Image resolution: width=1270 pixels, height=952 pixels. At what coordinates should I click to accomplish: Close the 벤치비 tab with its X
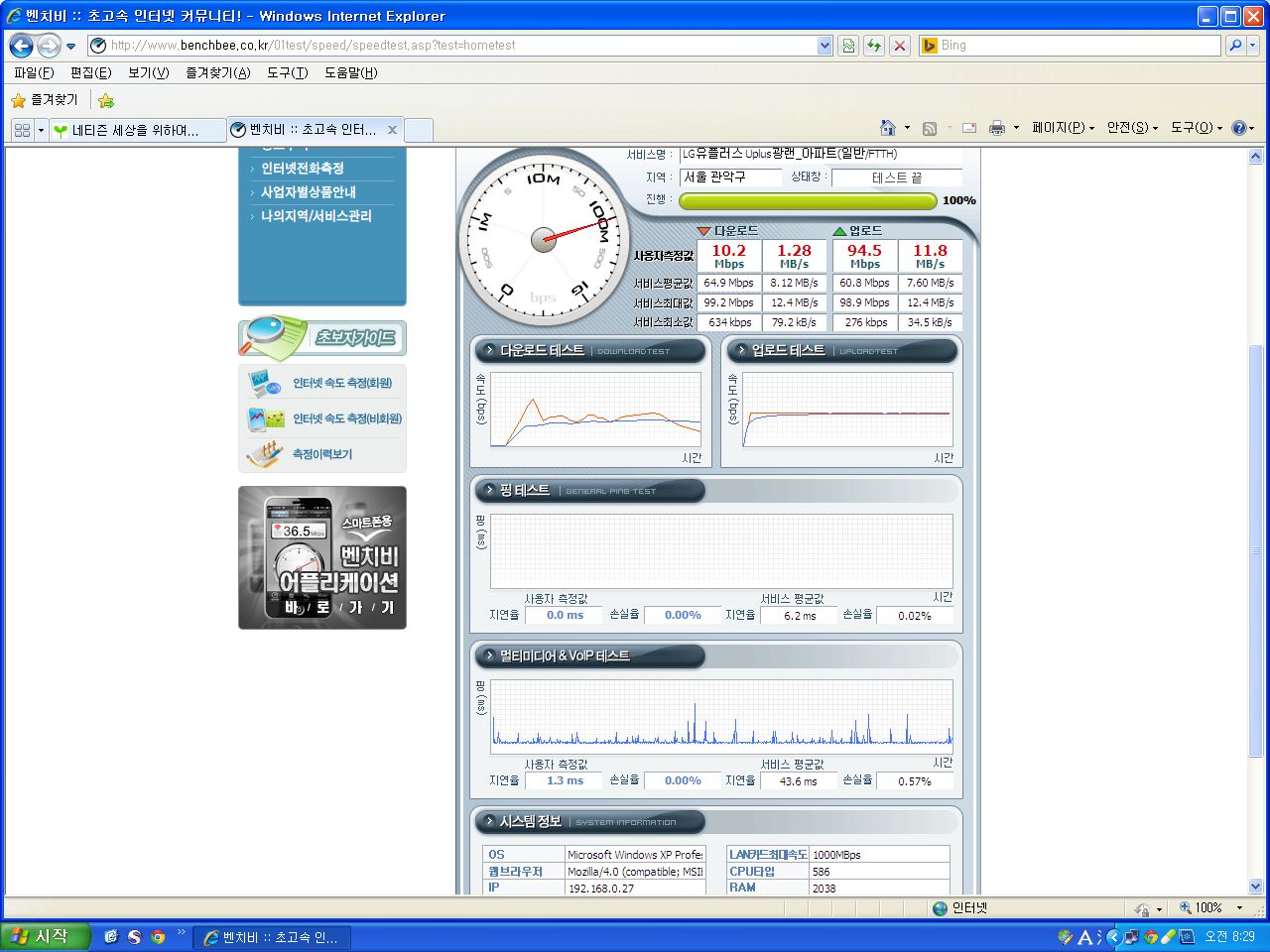[x=392, y=130]
